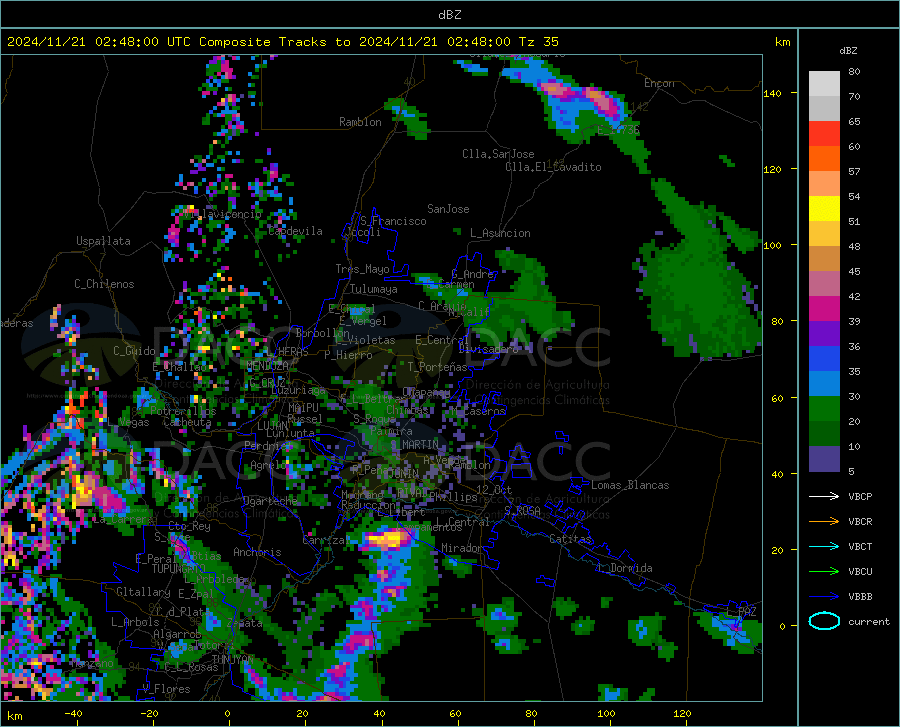Click the Uspallata town label
Image resolution: width=900 pixels, height=727 pixels.
point(103,241)
